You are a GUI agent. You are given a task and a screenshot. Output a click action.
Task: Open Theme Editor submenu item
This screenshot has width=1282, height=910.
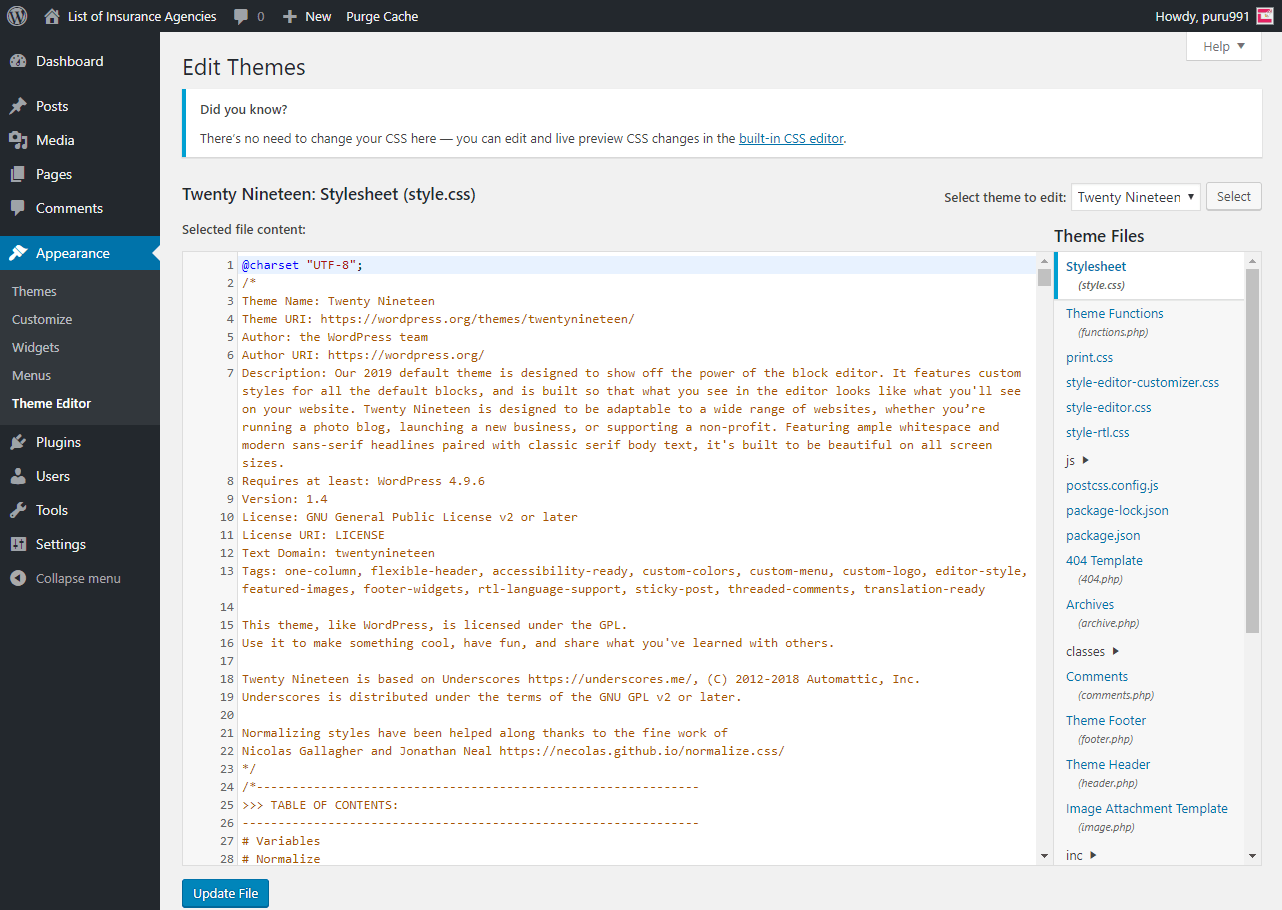tap(51, 403)
